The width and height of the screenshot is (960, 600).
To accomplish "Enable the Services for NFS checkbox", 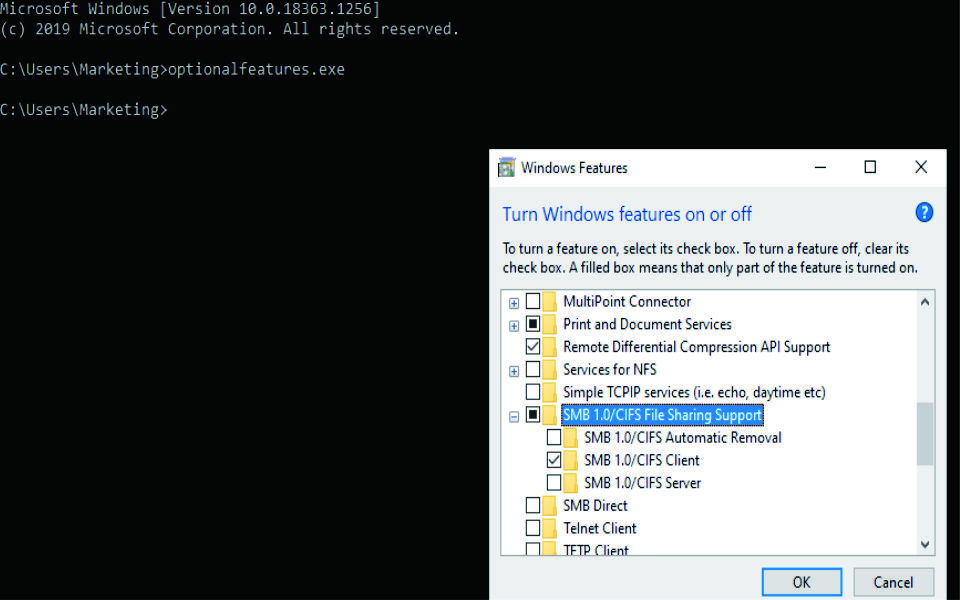I will 533,369.
